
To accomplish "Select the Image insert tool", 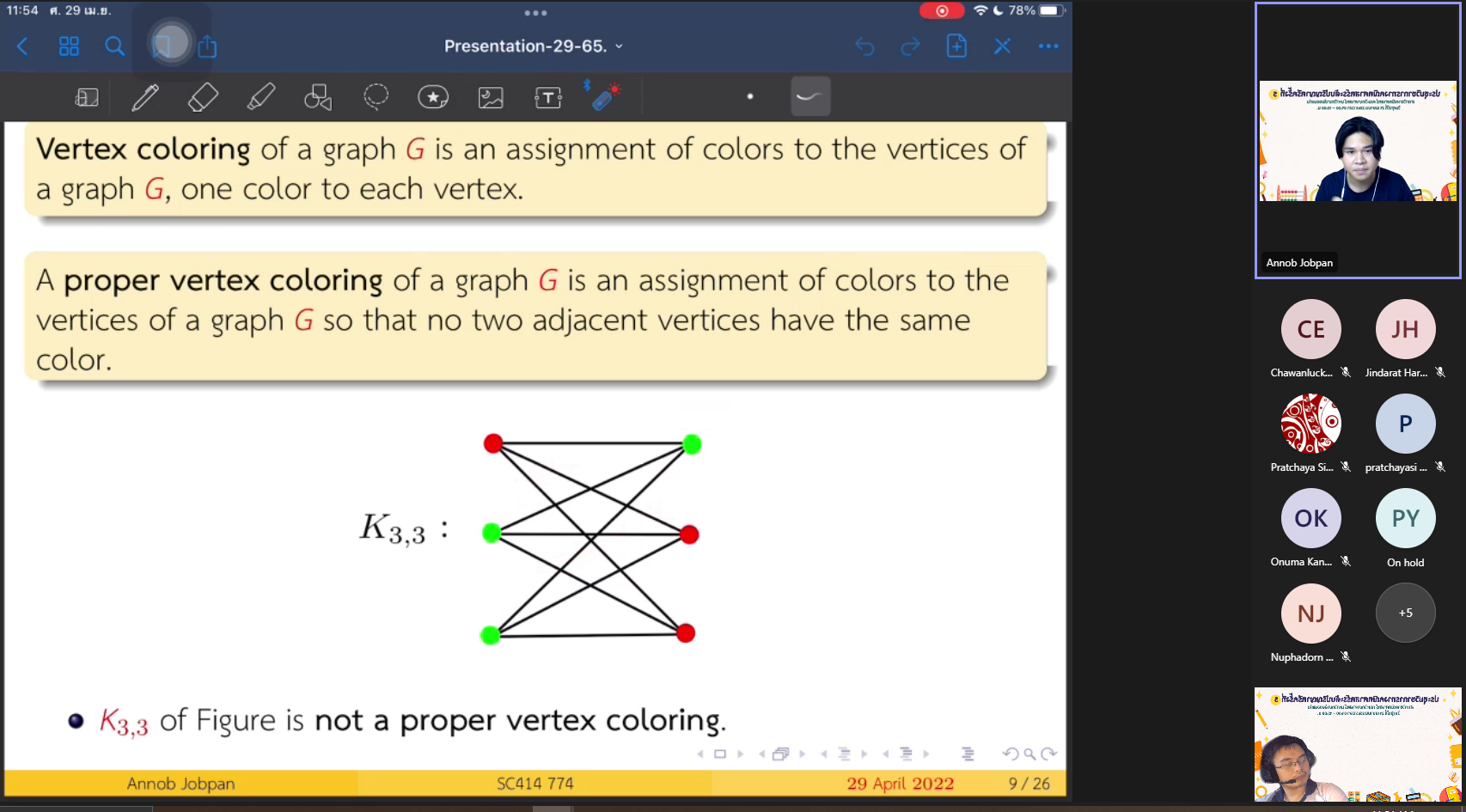I will (x=491, y=97).
